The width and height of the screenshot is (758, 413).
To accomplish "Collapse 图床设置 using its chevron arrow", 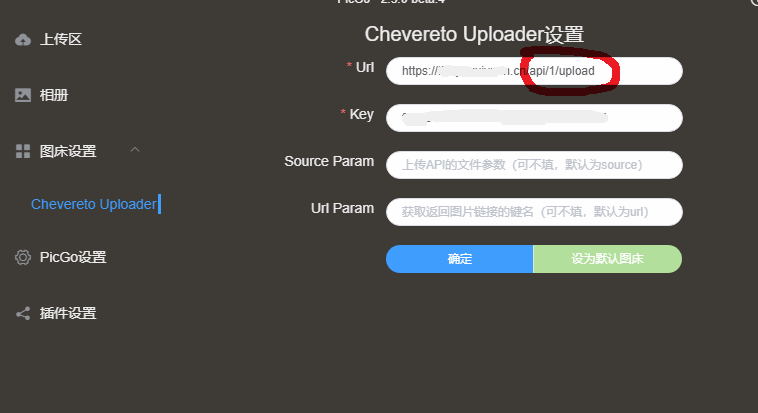I will click(x=135, y=150).
